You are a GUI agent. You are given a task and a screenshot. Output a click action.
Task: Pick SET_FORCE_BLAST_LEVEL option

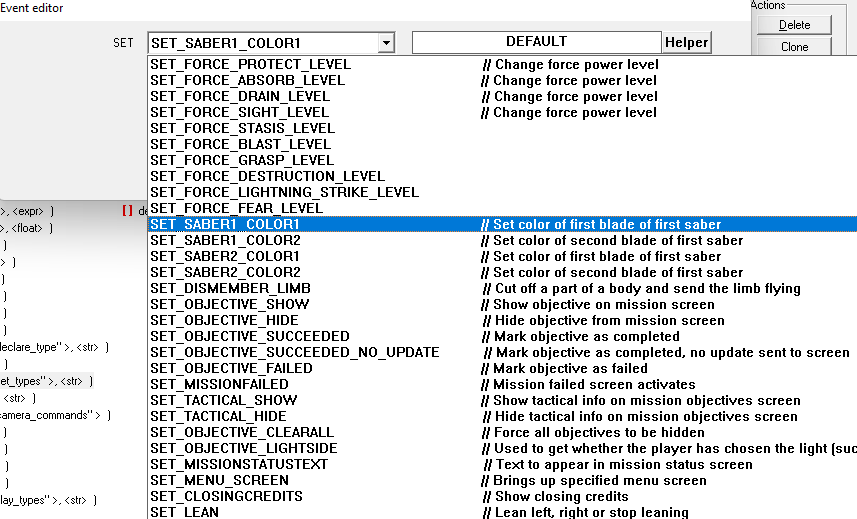(x=502, y=144)
